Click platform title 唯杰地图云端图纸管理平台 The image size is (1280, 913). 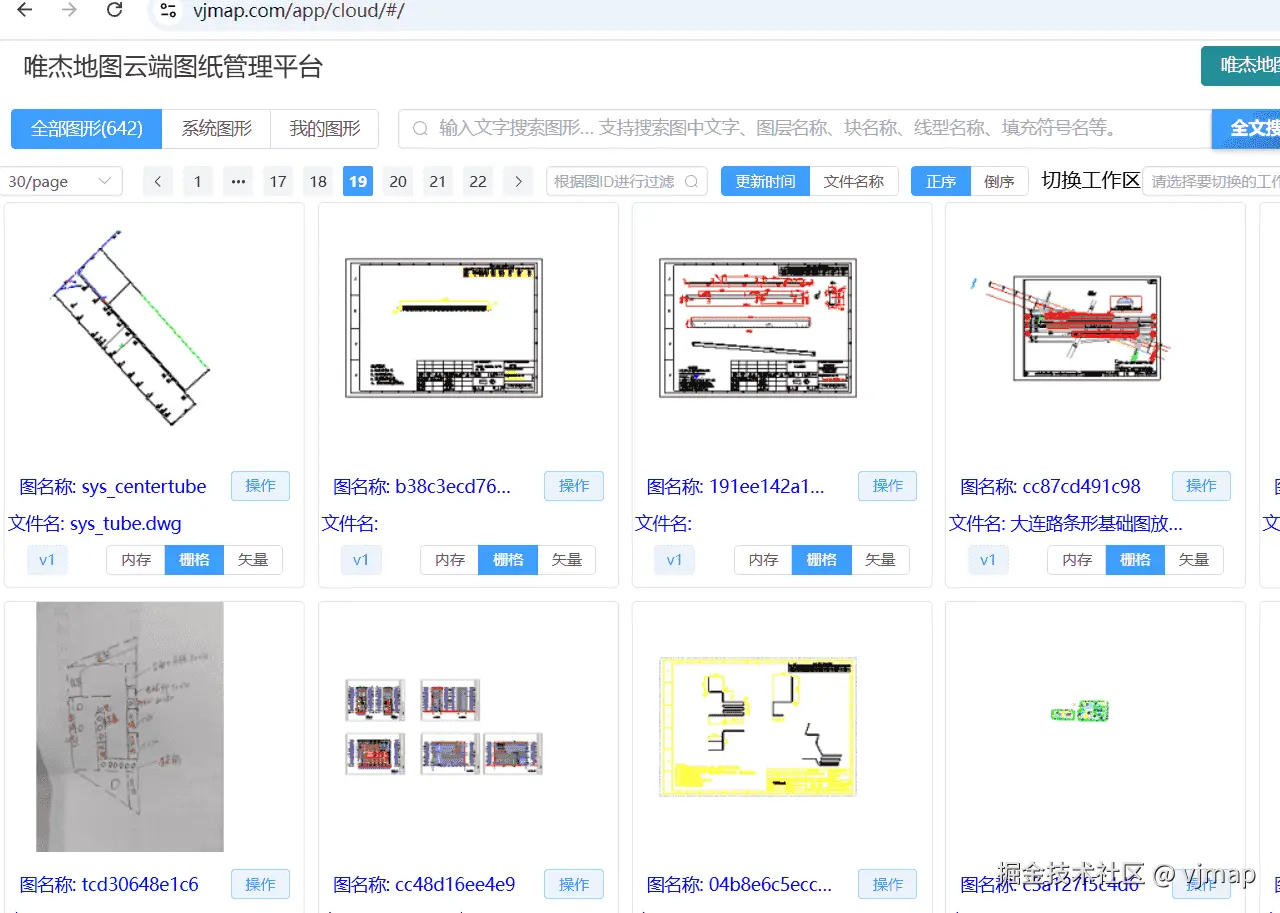173,67
